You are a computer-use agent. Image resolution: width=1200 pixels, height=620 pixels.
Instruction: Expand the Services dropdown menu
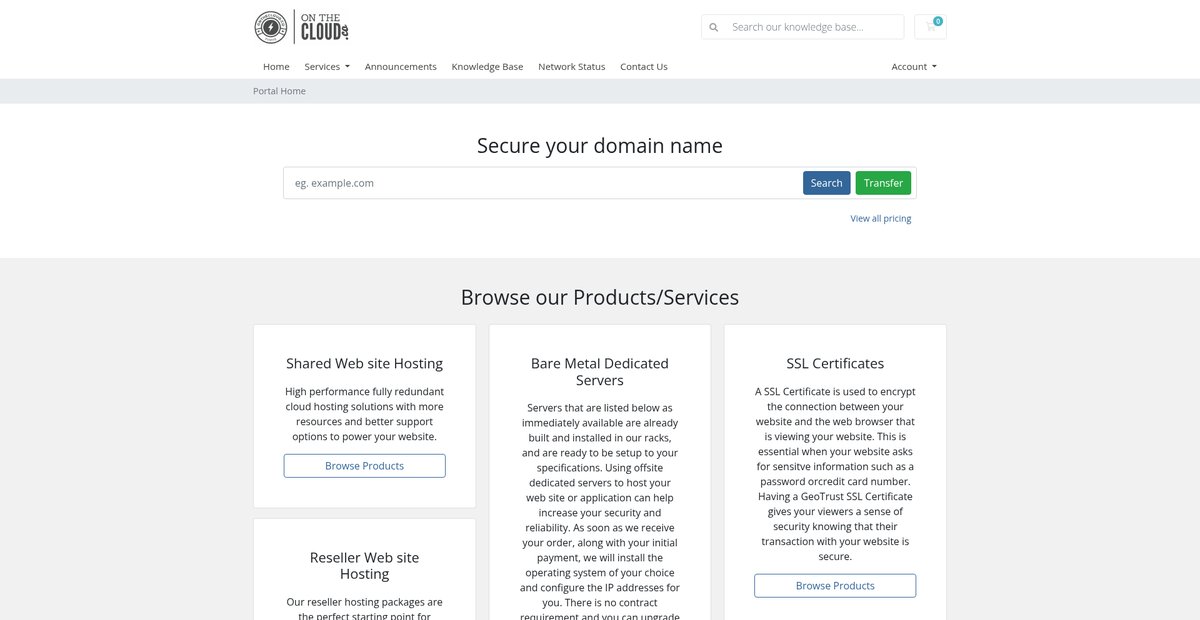tap(327, 67)
